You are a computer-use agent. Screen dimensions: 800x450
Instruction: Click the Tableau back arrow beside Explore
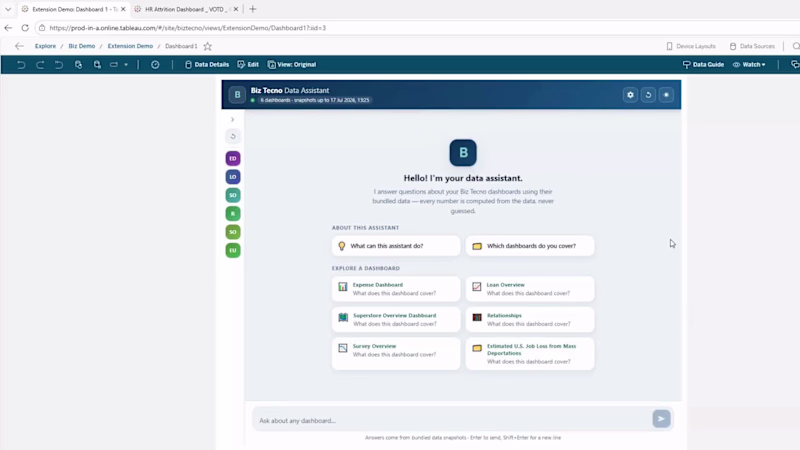pos(19,46)
